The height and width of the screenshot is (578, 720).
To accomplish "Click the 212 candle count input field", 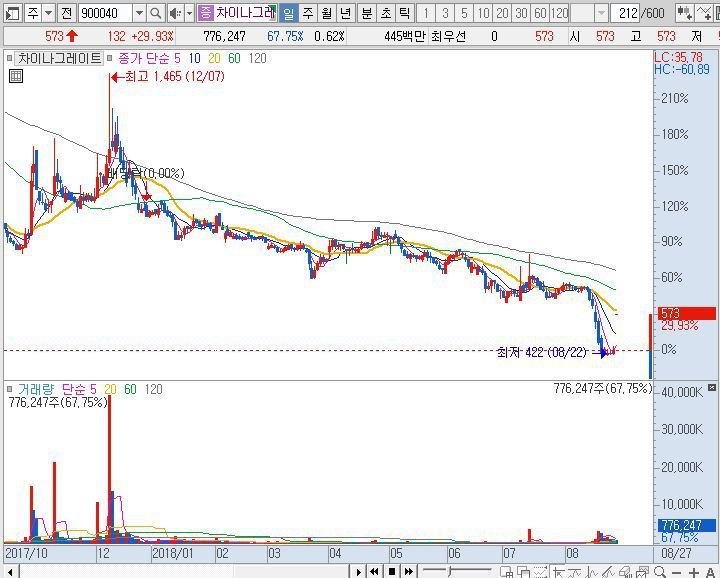I will point(625,13).
